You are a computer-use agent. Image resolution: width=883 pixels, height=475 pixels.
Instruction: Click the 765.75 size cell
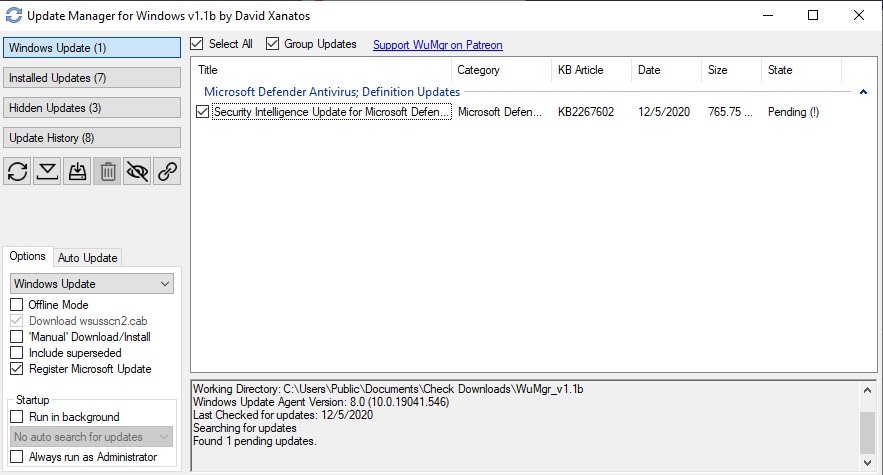[x=730, y=112]
